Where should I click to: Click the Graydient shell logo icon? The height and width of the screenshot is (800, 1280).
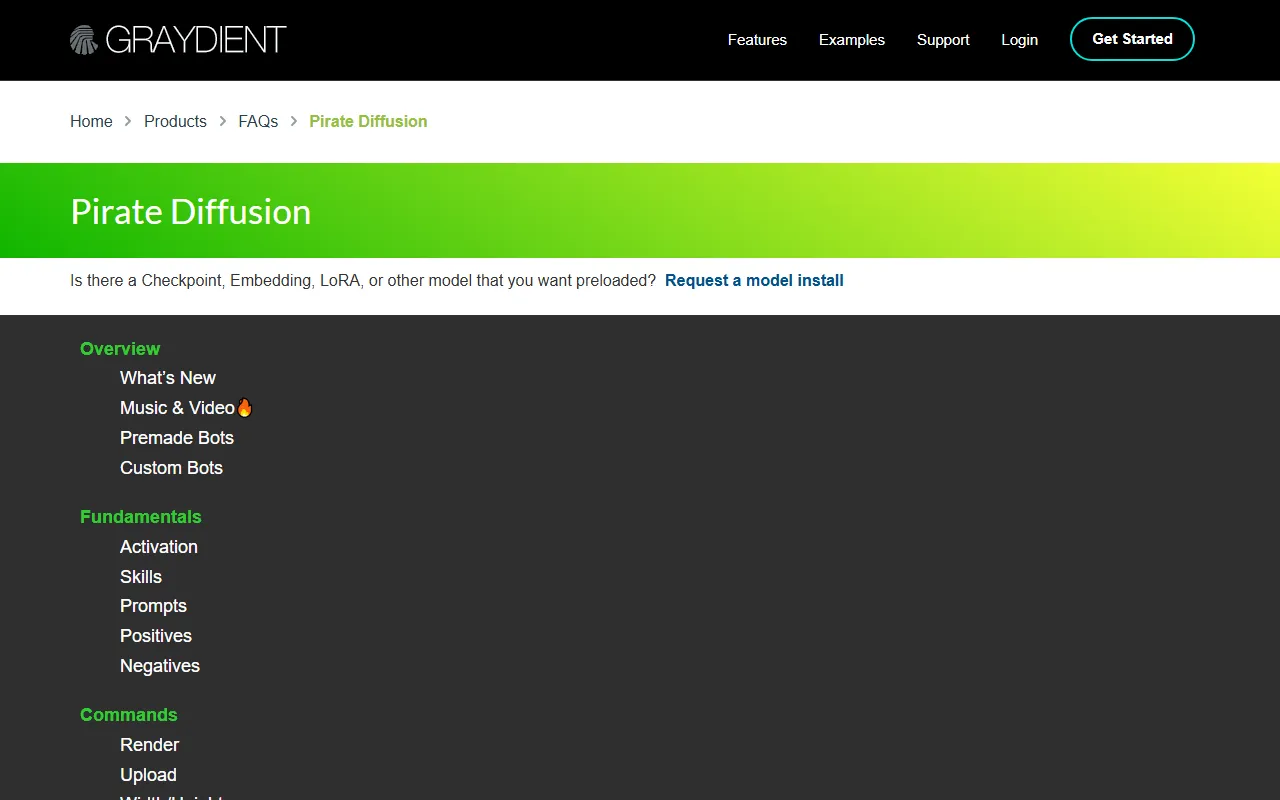coord(84,40)
